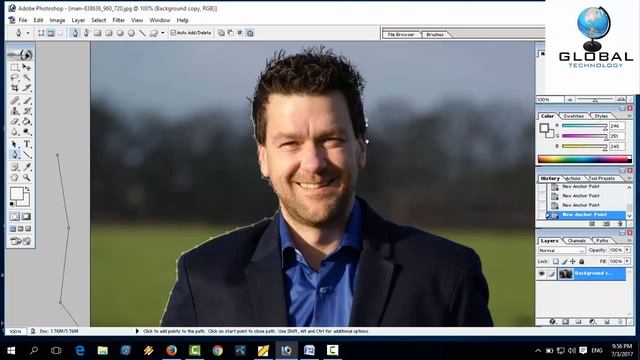This screenshot has height=360, width=640.
Task: Select the Healing Brush tool
Action: tap(15, 100)
